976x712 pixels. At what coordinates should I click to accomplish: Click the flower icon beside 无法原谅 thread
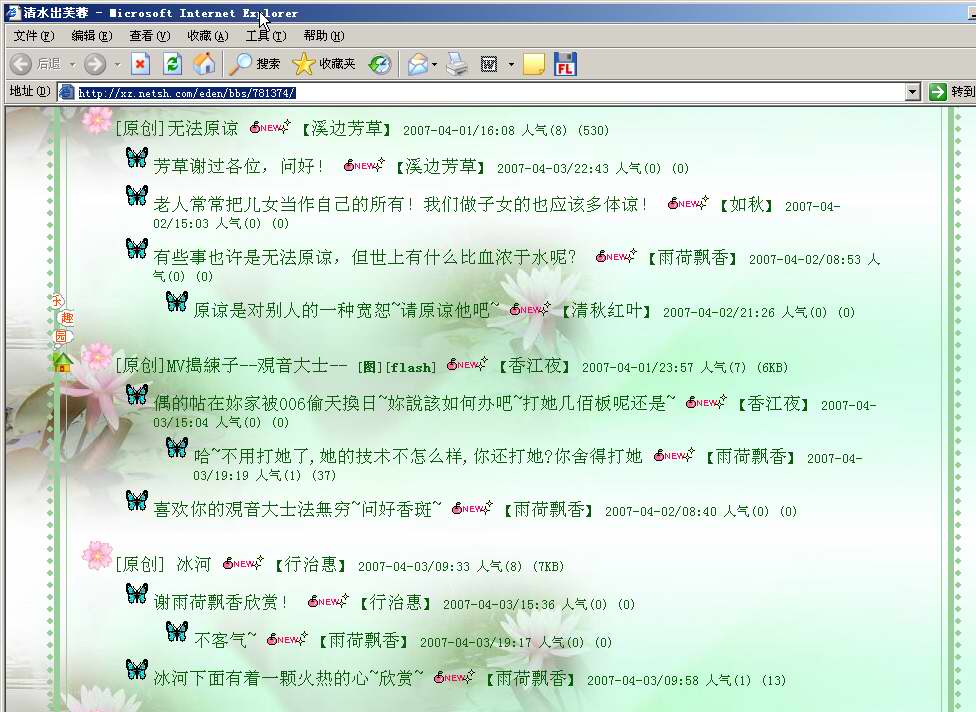pyautogui.click(x=97, y=119)
